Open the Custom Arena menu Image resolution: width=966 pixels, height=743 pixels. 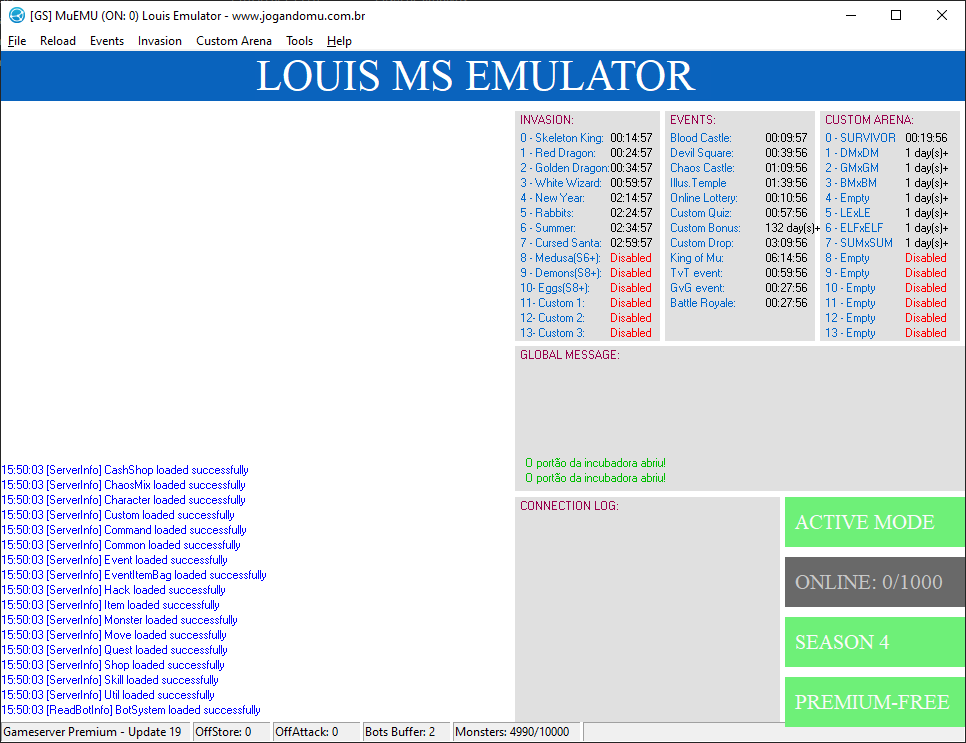click(x=234, y=41)
